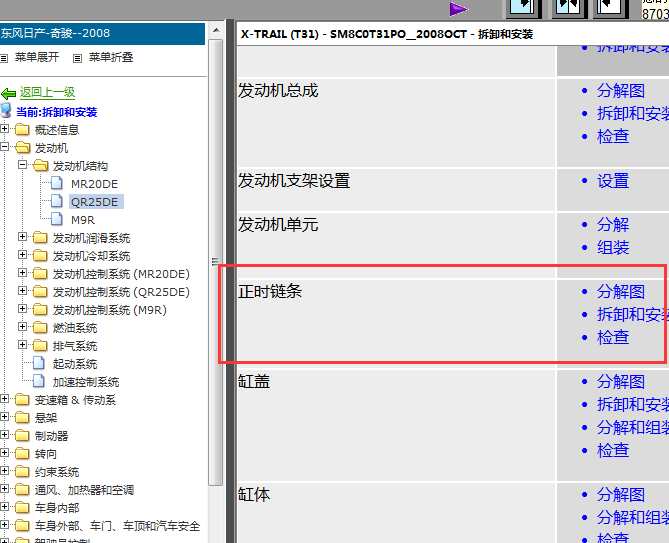The width and height of the screenshot is (669, 543).
Task: Open 发动机单元 组装 link
Action: pos(613,247)
